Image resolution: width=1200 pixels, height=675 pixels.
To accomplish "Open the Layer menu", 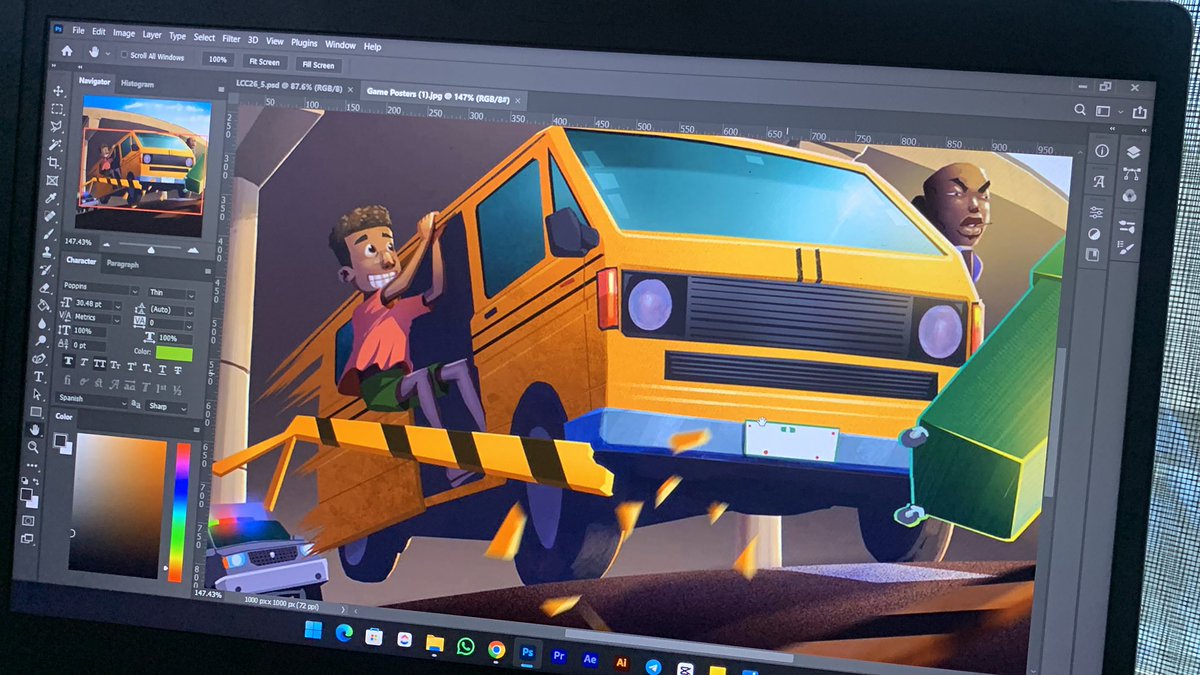I will [152, 33].
